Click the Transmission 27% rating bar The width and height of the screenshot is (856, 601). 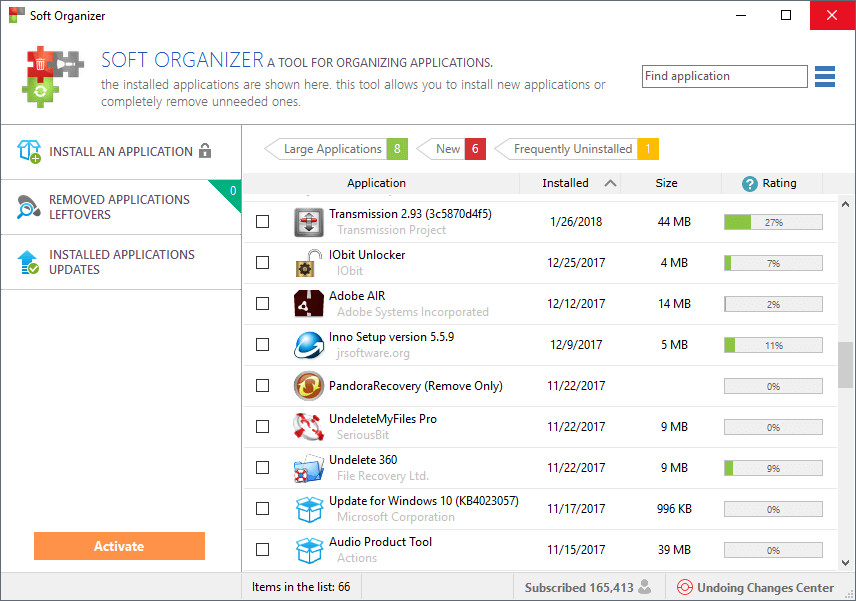pos(772,221)
